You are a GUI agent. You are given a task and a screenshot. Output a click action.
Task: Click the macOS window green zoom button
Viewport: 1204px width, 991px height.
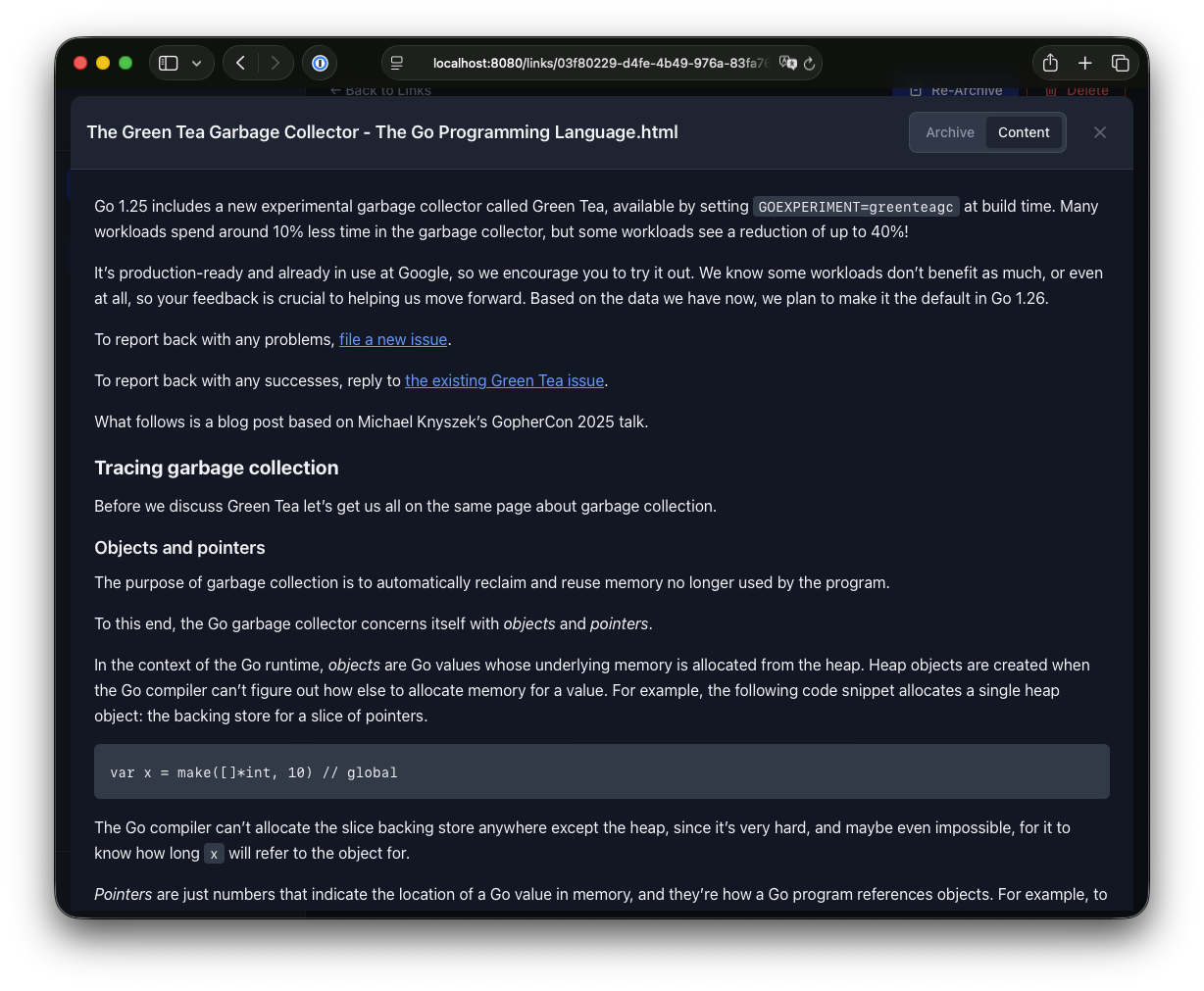click(125, 63)
